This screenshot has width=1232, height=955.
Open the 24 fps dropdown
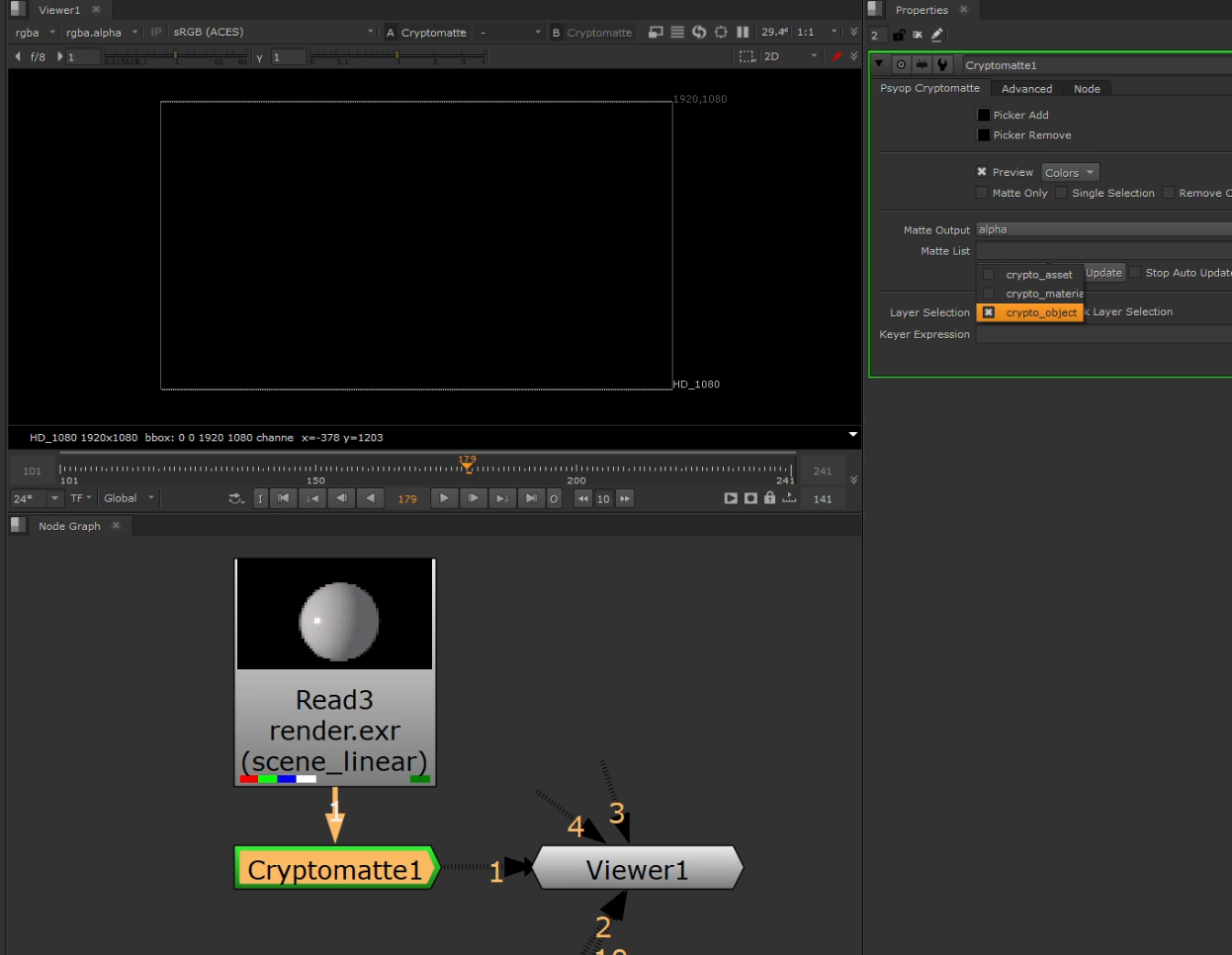(x=37, y=498)
